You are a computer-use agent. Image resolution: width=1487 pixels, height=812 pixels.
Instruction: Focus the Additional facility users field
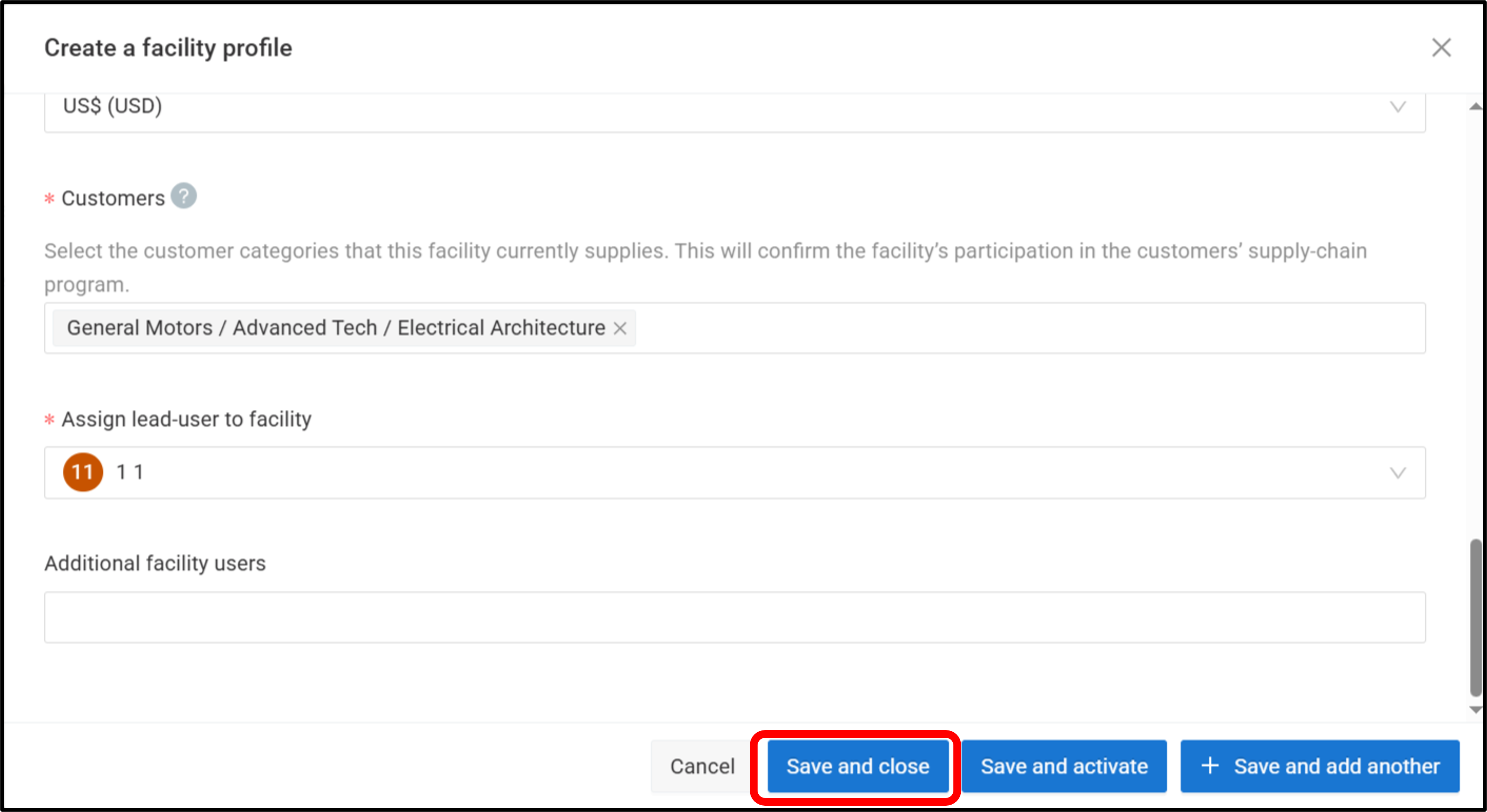(x=734, y=617)
